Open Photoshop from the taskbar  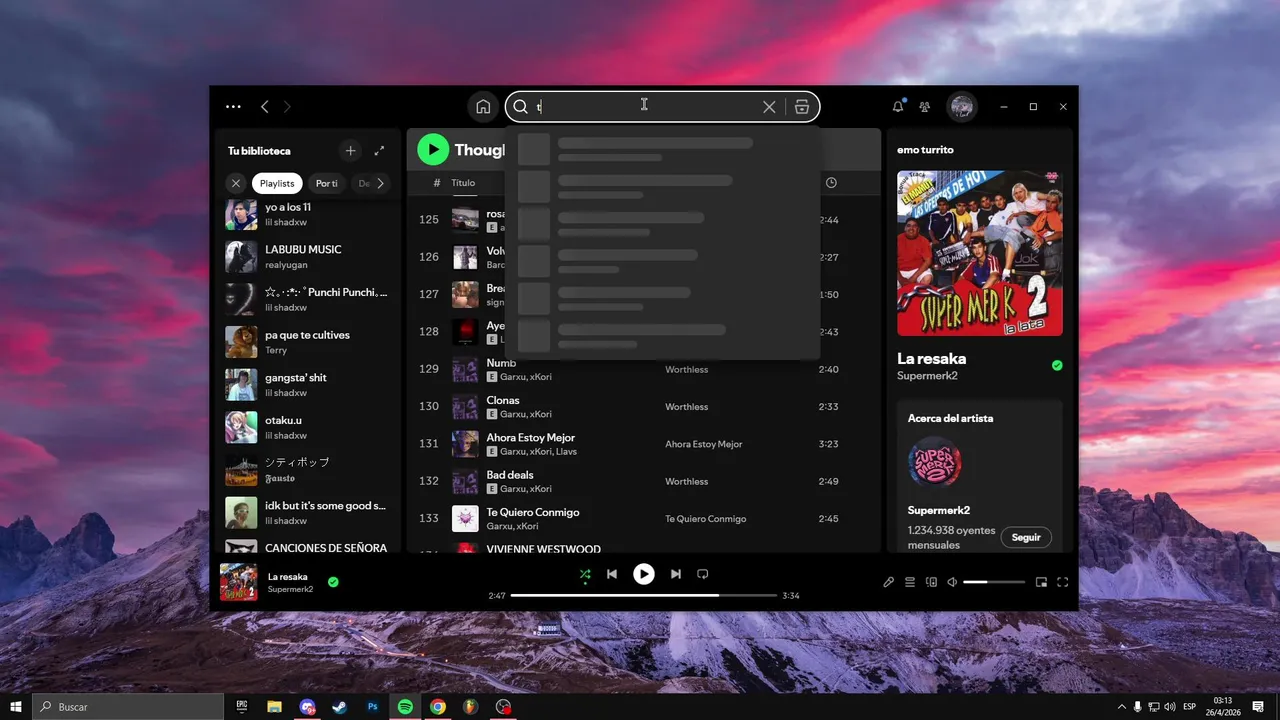coord(372,706)
